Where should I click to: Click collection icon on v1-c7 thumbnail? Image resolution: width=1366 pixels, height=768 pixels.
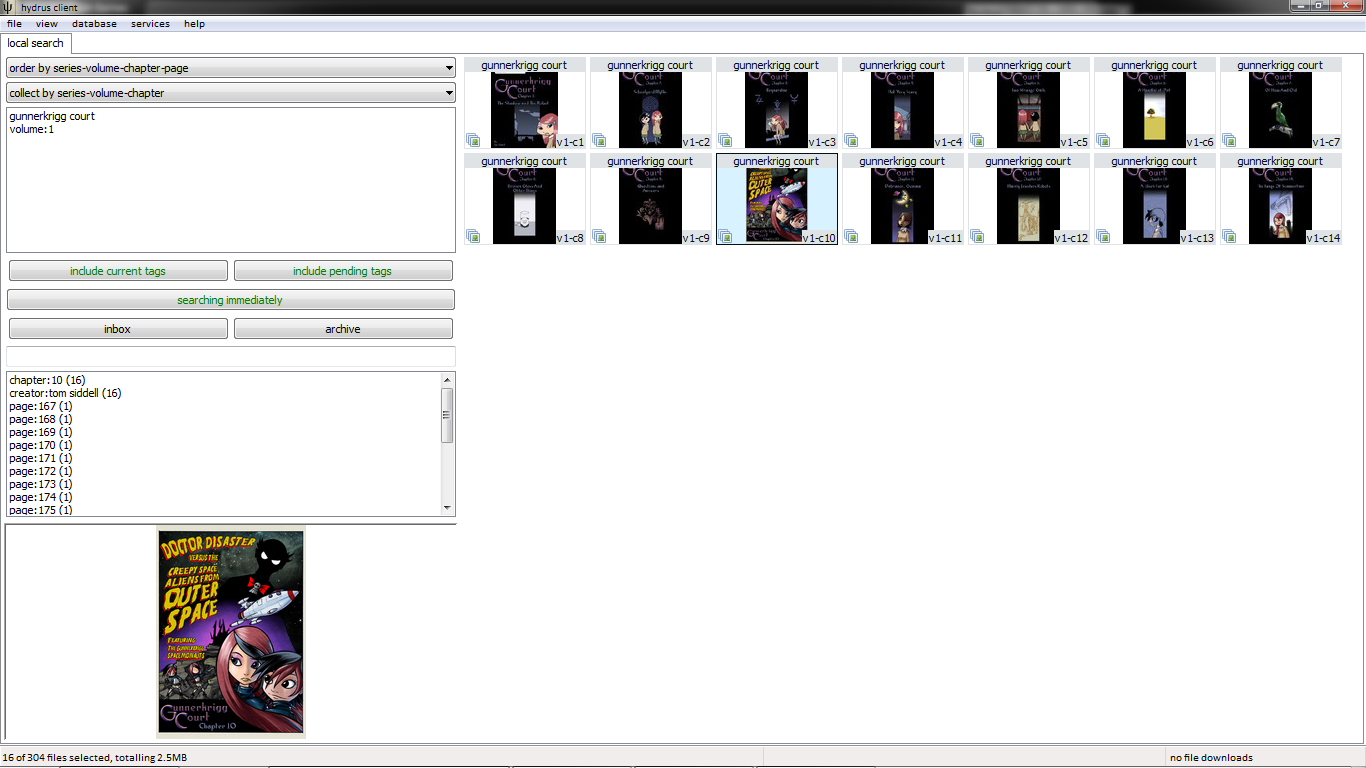point(1229,141)
